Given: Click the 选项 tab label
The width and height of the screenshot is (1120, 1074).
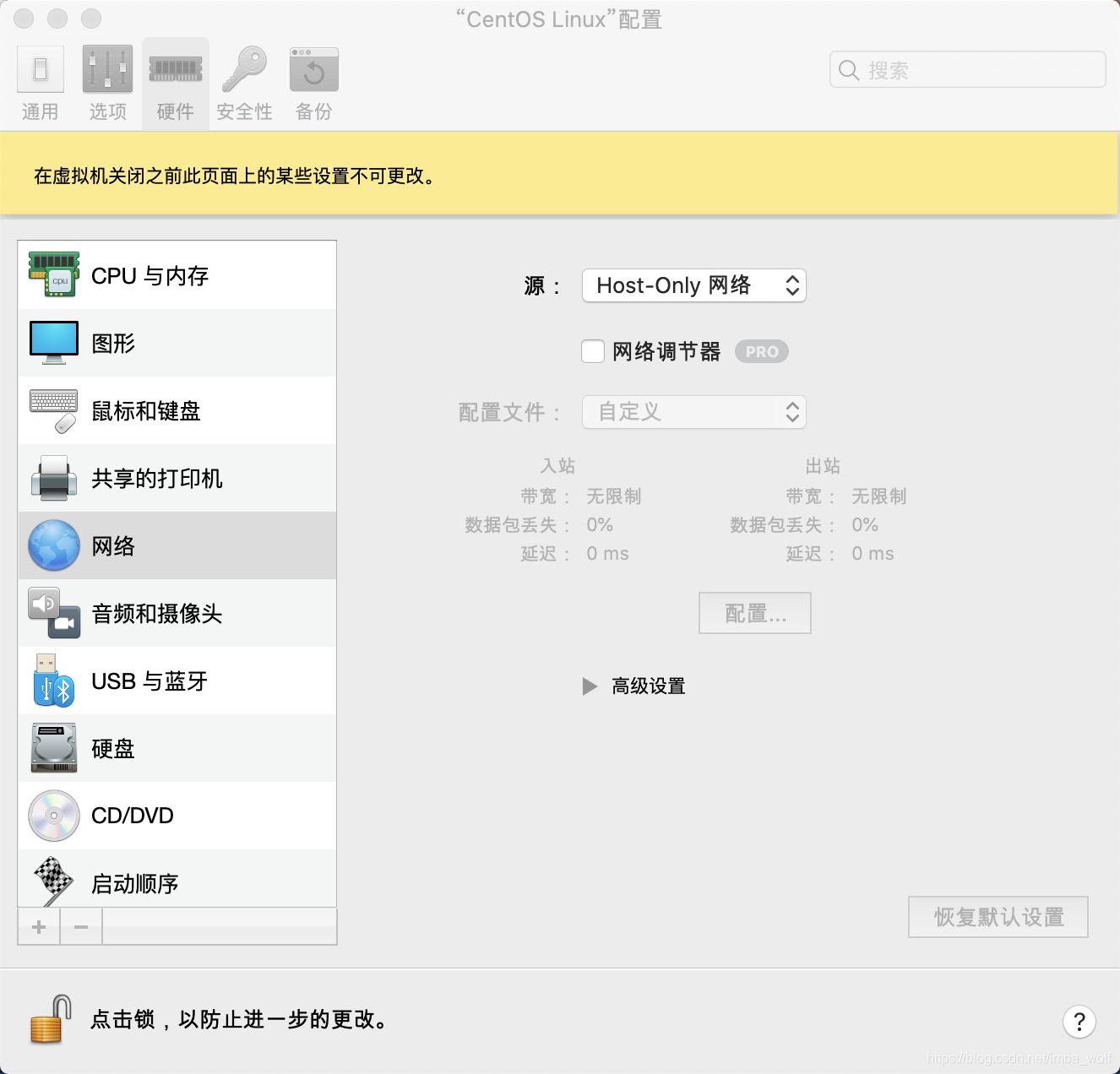Looking at the screenshot, I should click(x=108, y=111).
